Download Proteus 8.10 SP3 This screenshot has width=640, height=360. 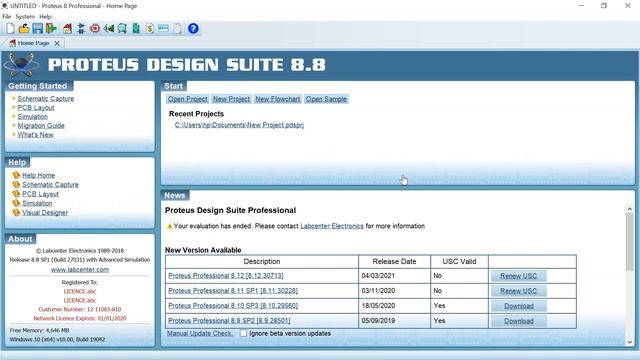518,306
